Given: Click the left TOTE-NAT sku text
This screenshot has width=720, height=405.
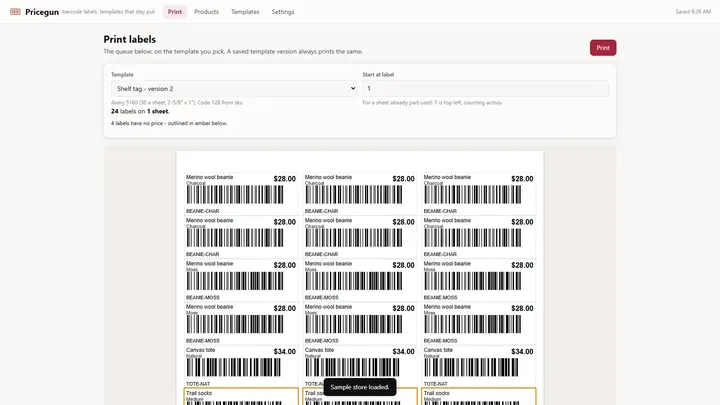Looking at the screenshot, I should coord(198,384).
